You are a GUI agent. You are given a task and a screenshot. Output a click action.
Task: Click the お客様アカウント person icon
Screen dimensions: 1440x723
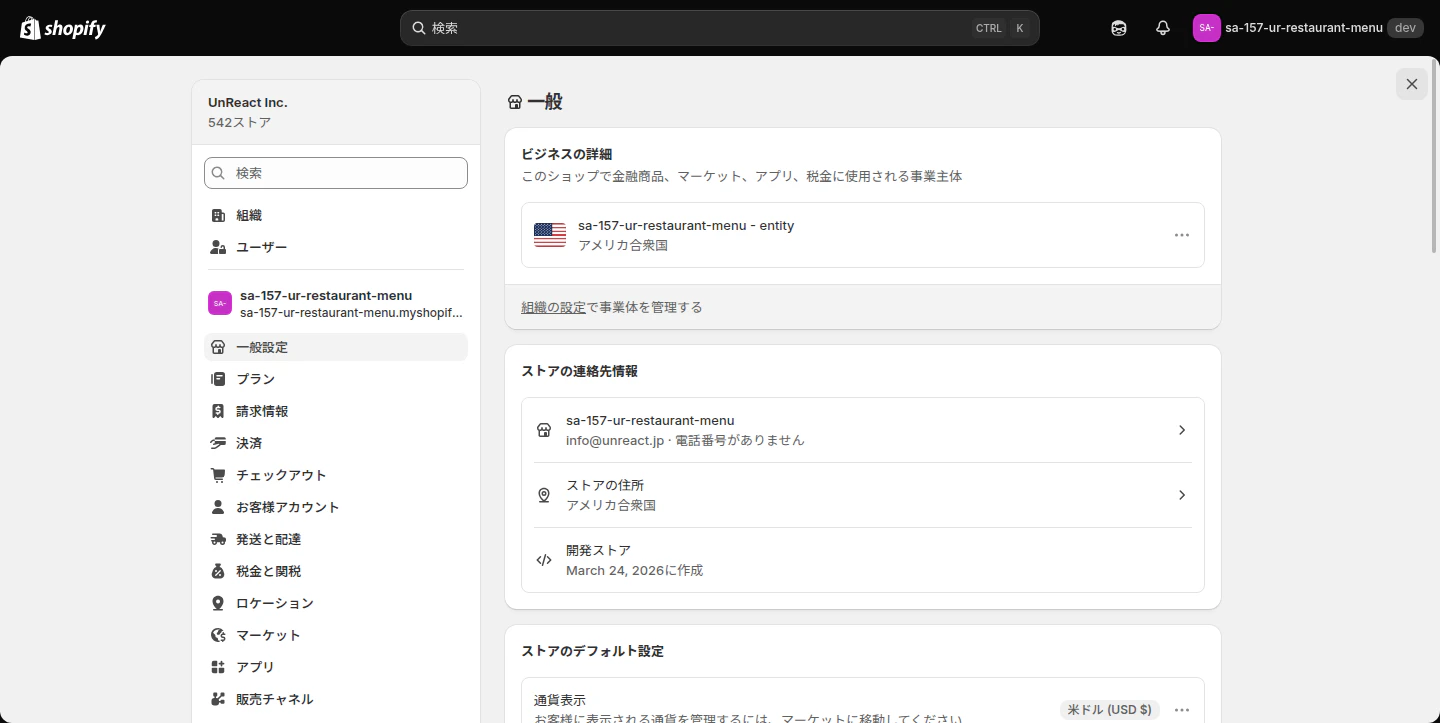click(218, 507)
